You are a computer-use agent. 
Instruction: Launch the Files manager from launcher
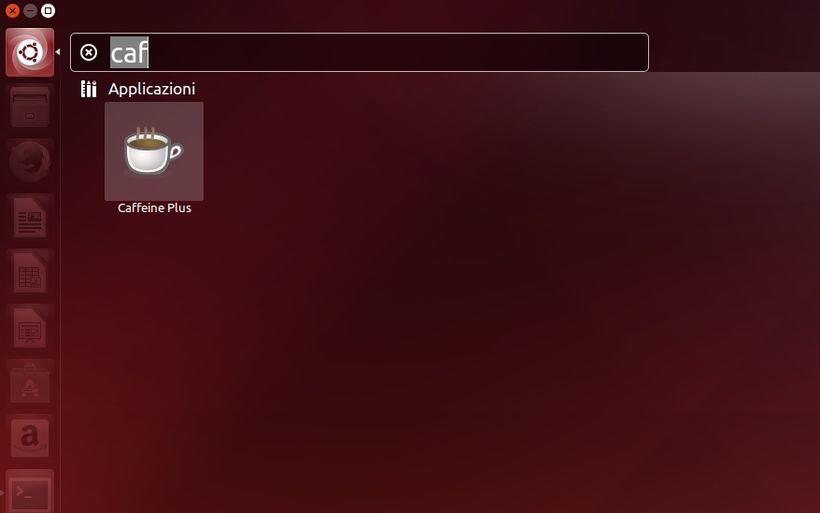(30, 108)
